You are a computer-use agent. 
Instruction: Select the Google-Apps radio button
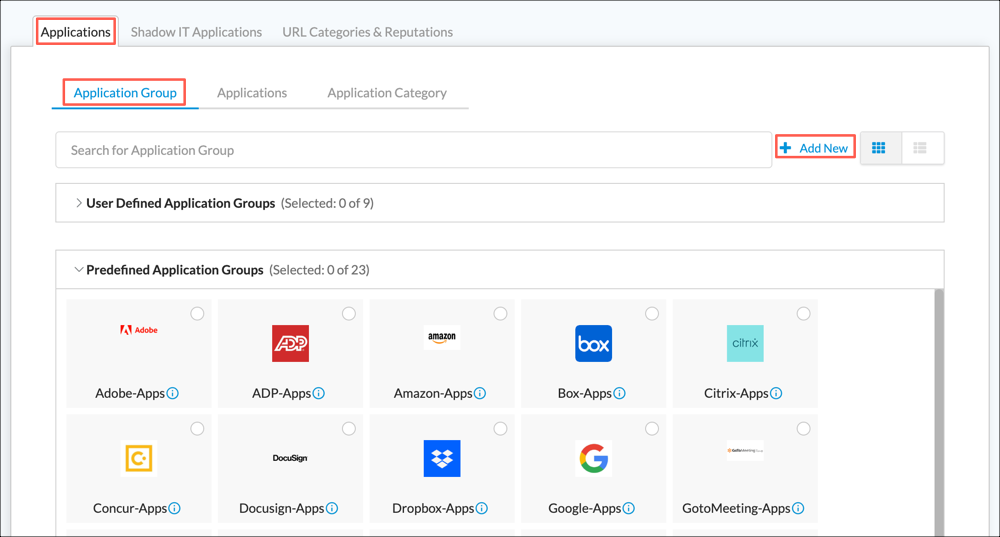pos(652,429)
